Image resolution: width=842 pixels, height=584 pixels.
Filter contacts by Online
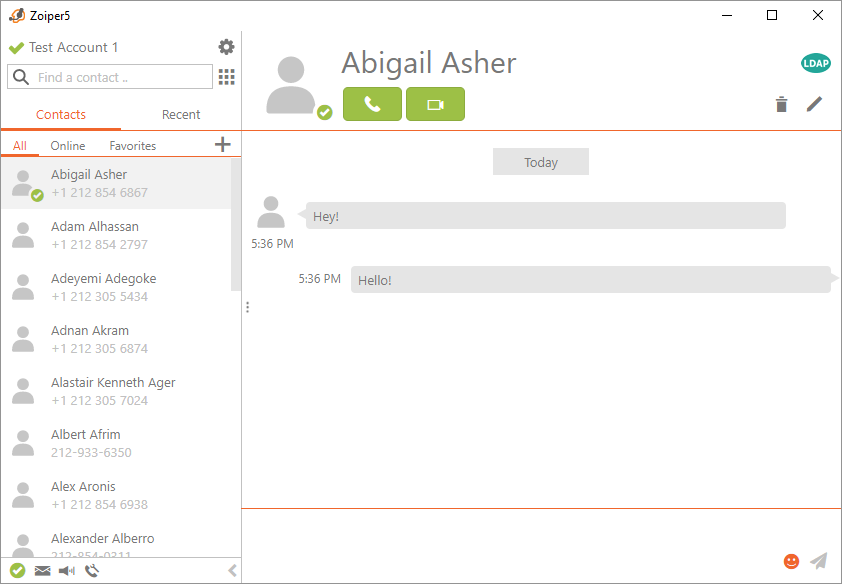[68, 146]
